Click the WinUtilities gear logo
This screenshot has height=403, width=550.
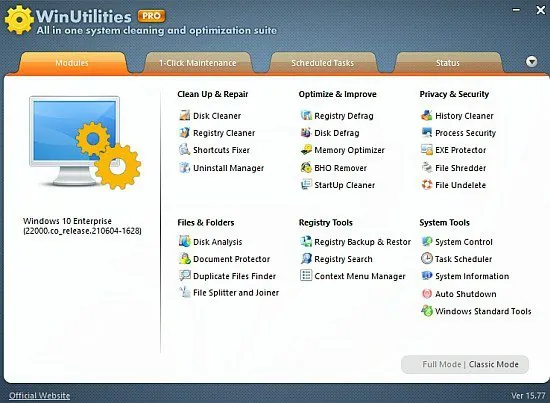pyautogui.click(x=19, y=20)
